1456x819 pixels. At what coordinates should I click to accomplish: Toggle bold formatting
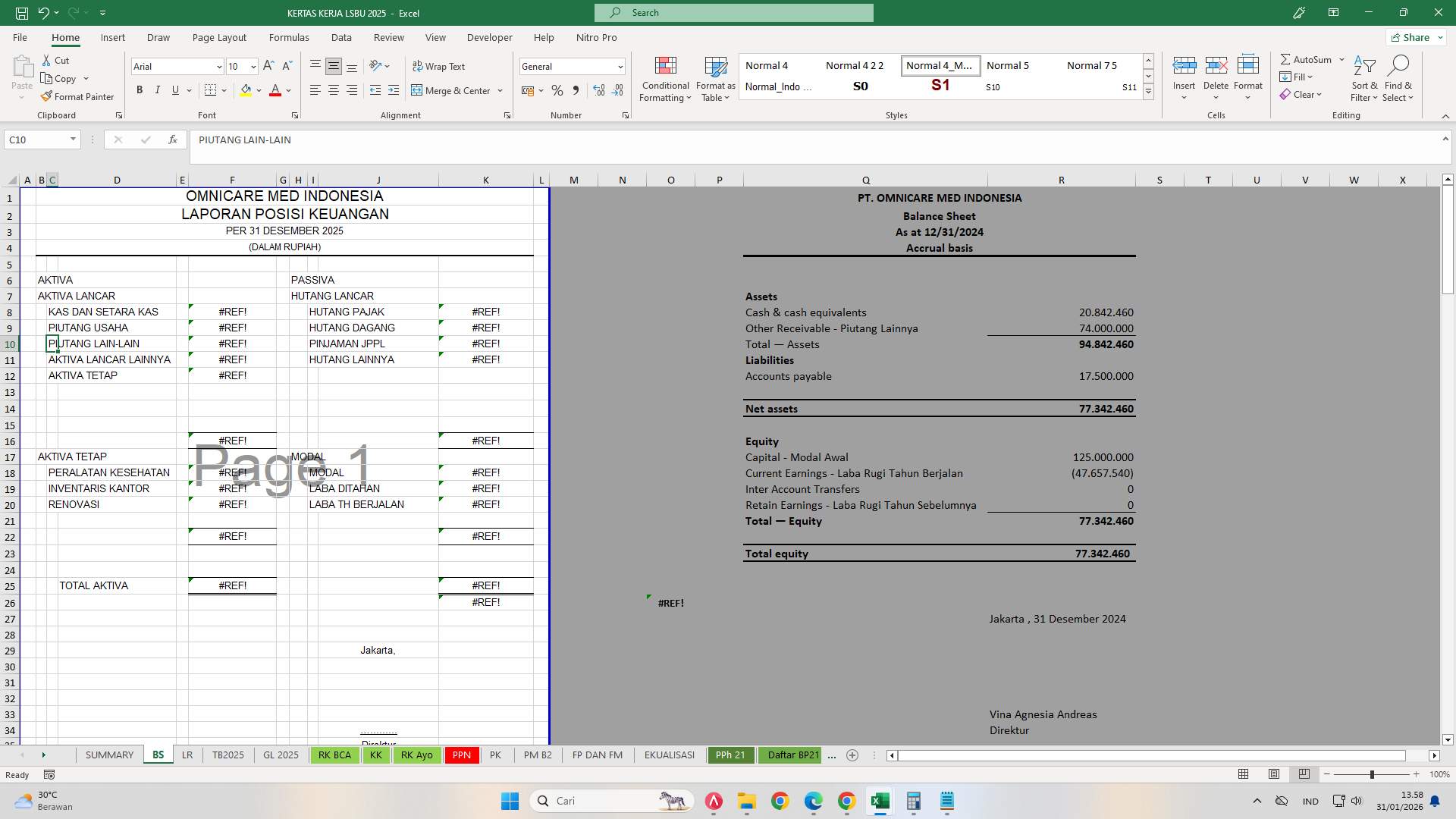140,89
